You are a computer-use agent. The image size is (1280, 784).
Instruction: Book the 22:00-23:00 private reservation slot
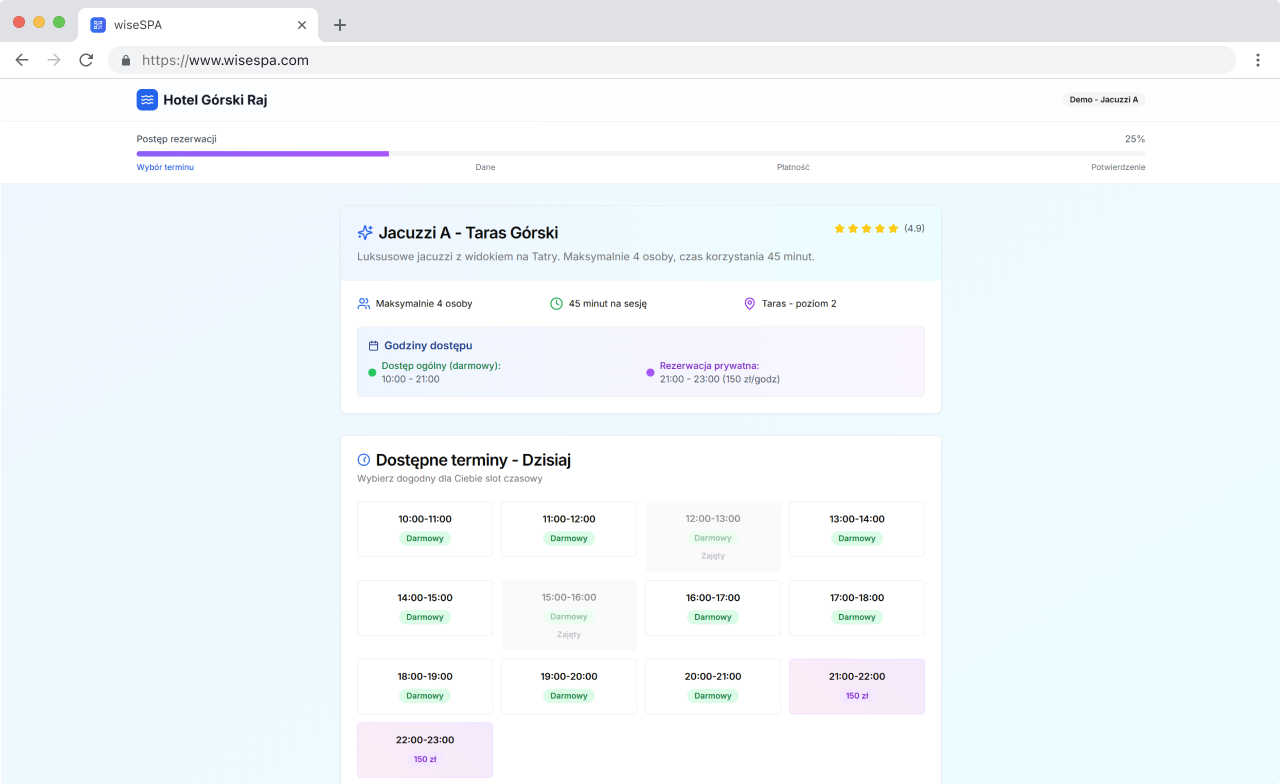tap(425, 749)
